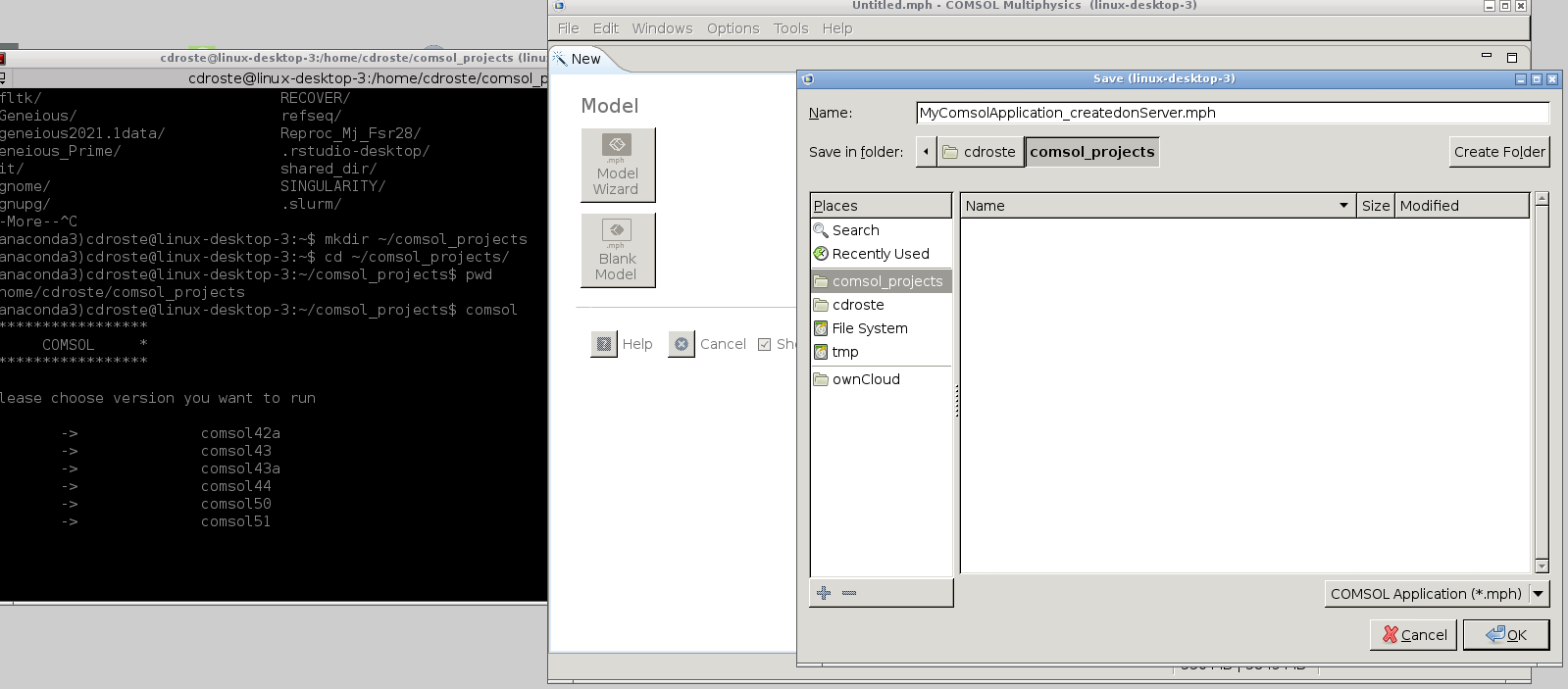This screenshot has width=1568, height=689.
Task: Click the COMSOL Multiphysics window title bar
Action: (1024, 6)
